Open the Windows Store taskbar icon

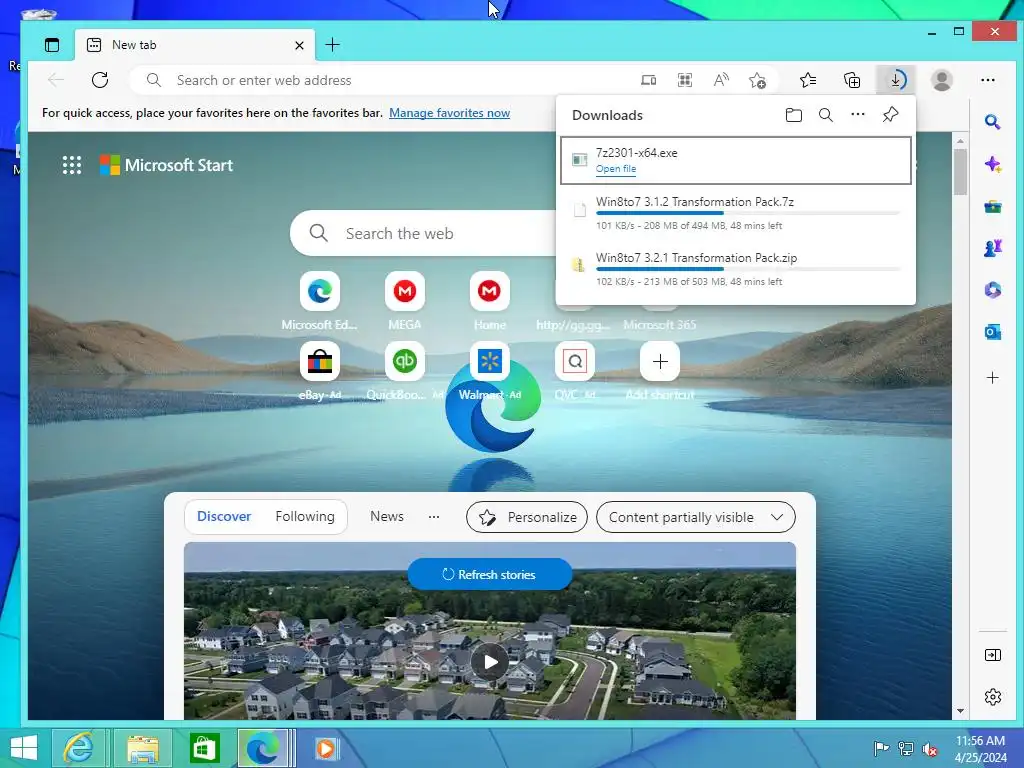tap(204, 748)
